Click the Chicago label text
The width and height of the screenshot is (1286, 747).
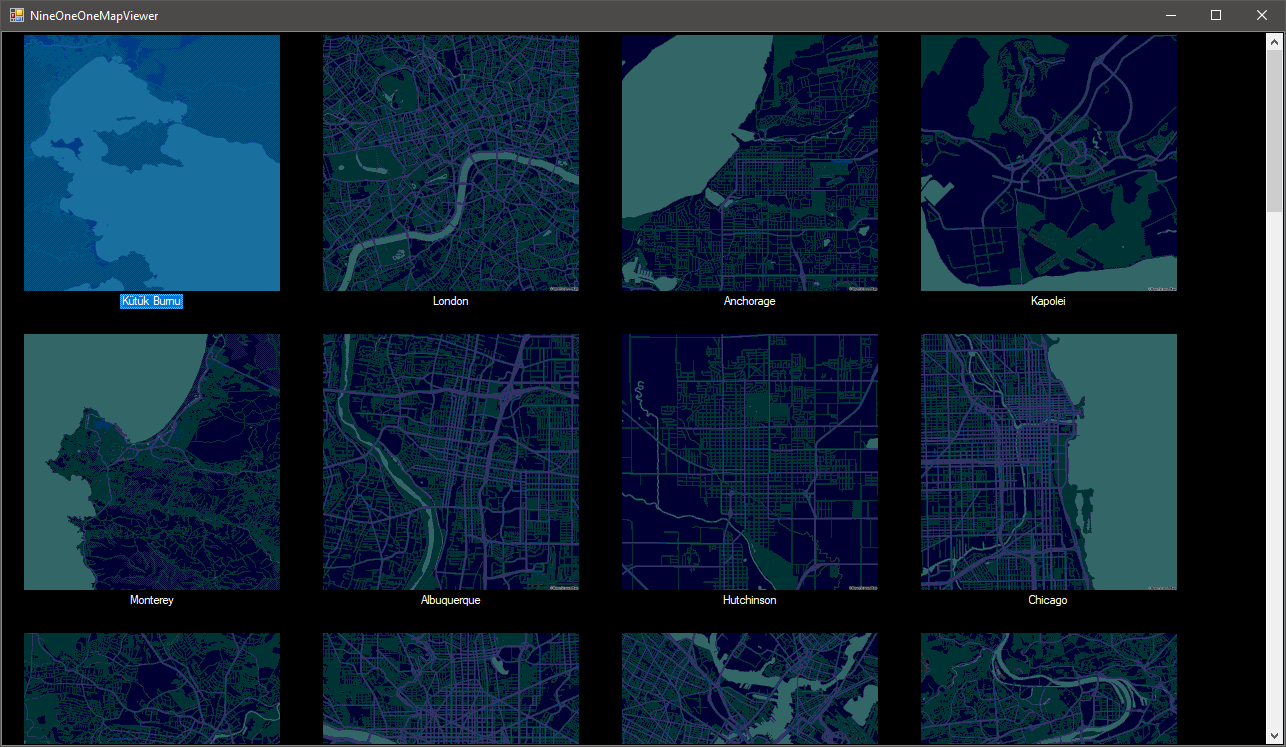click(x=1049, y=600)
